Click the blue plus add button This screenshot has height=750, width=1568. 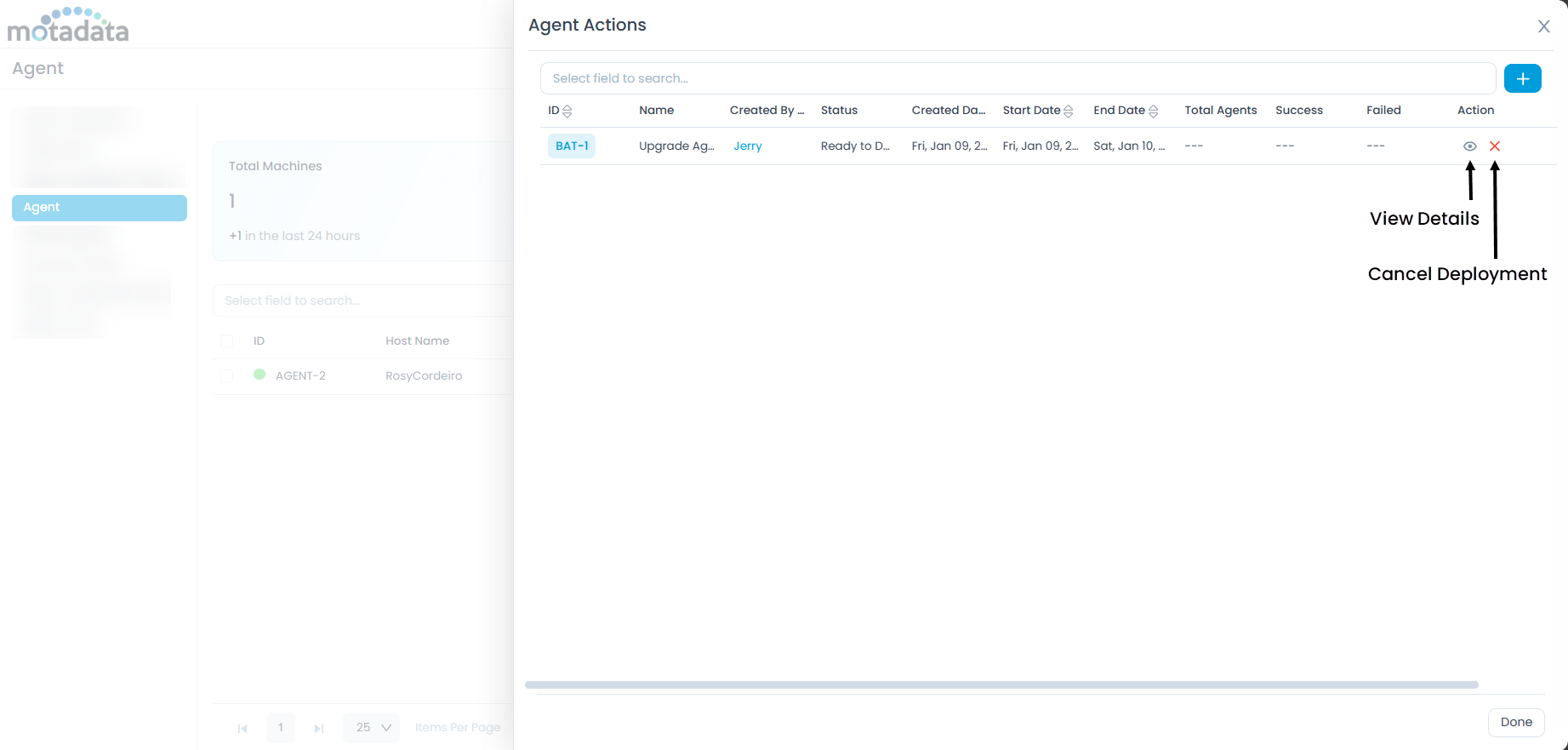[x=1522, y=78]
